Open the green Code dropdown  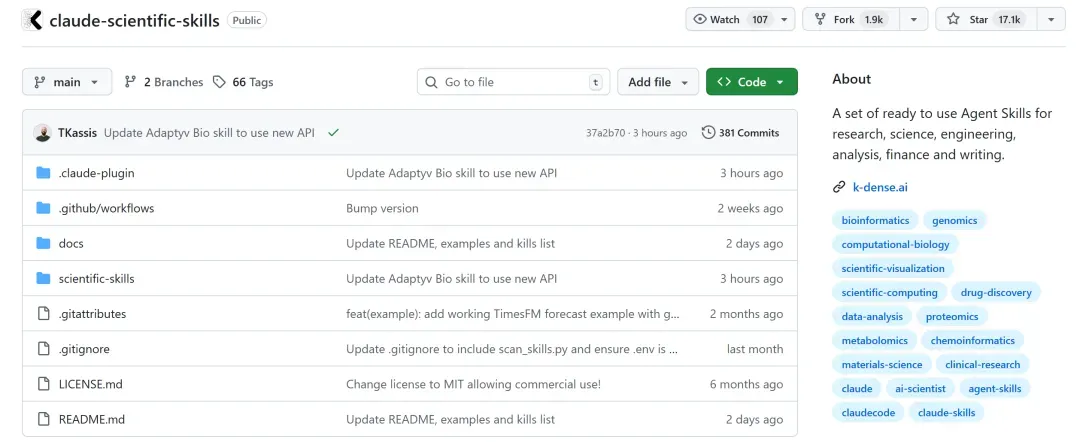point(751,82)
